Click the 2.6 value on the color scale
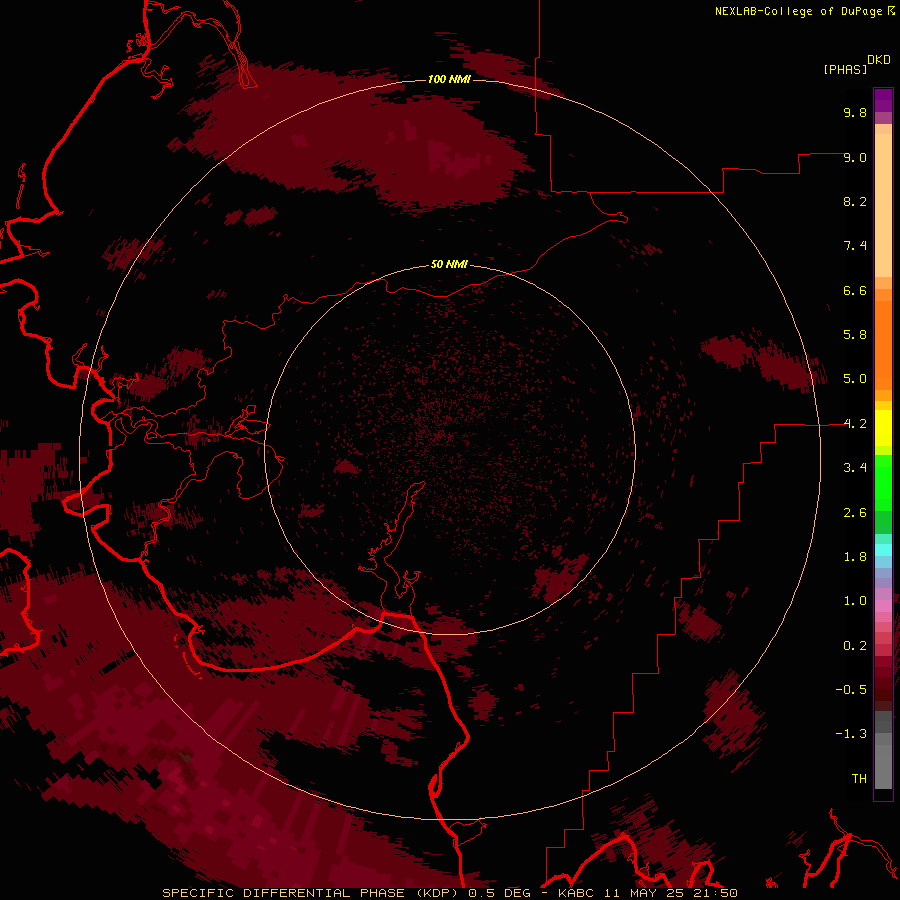This screenshot has height=900, width=900. [x=855, y=513]
